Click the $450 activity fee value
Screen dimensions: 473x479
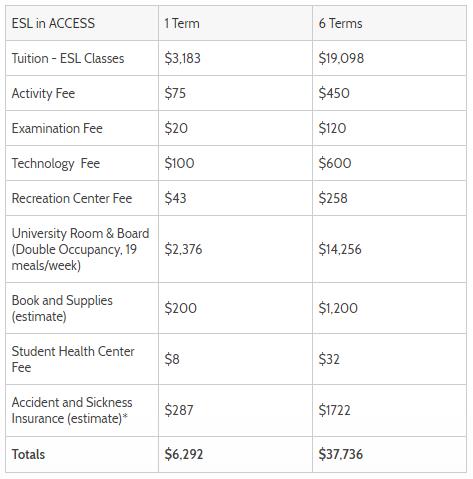point(334,93)
